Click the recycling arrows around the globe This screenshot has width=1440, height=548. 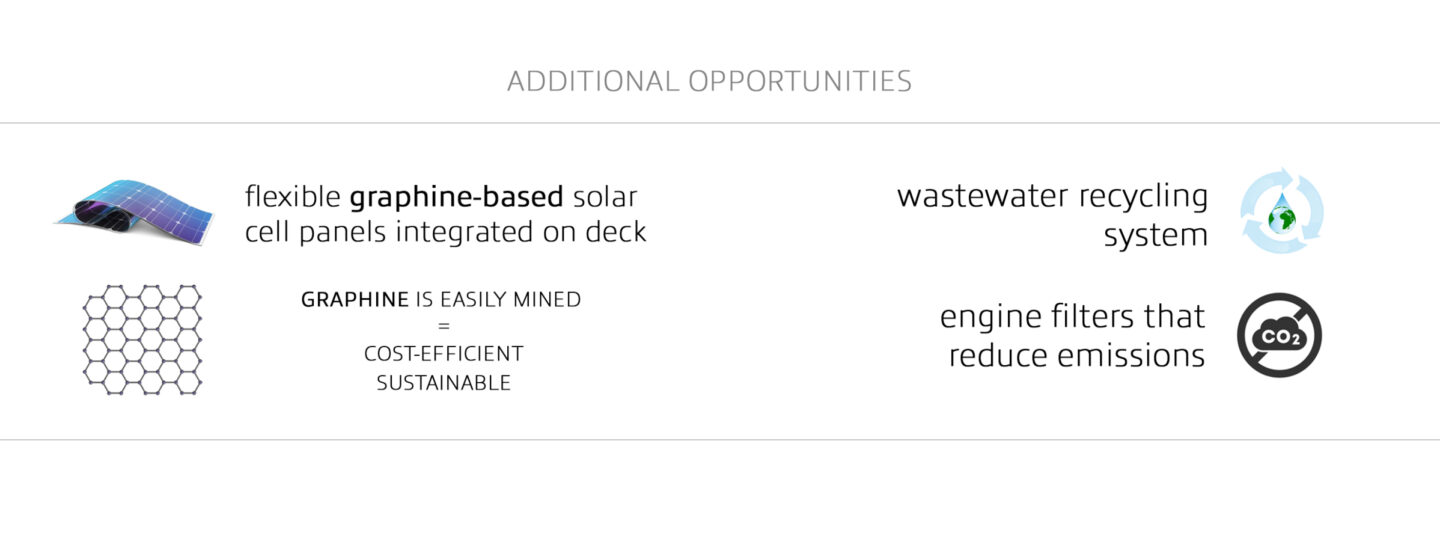click(1282, 212)
